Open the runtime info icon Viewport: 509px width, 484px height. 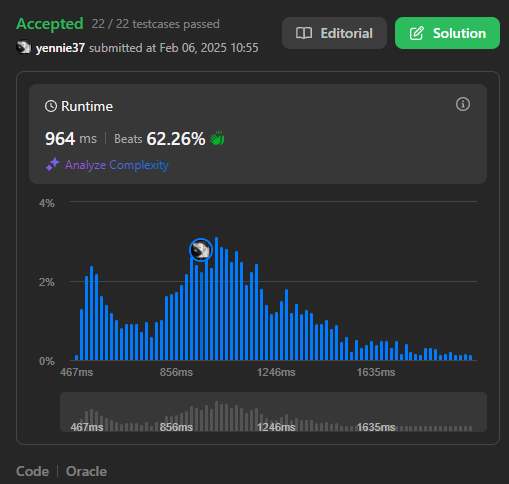point(463,104)
